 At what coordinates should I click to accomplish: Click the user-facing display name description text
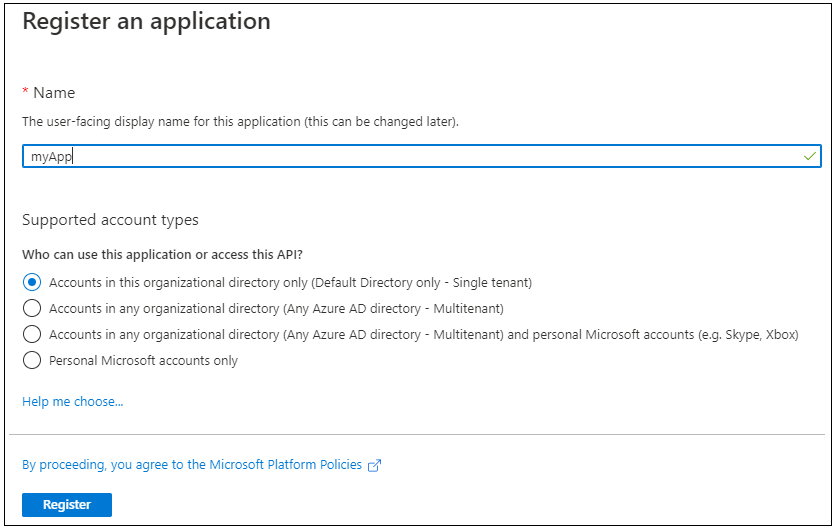[240, 121]
